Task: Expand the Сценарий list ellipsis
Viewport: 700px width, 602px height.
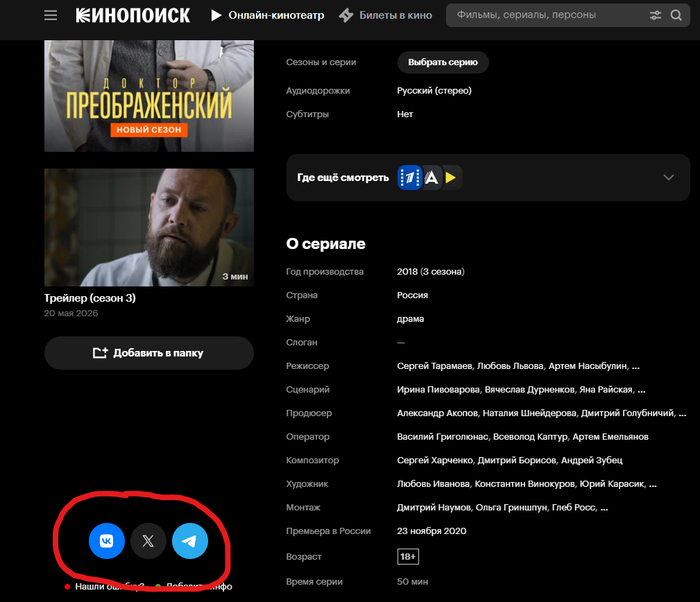Action: (x=641, y=391)
